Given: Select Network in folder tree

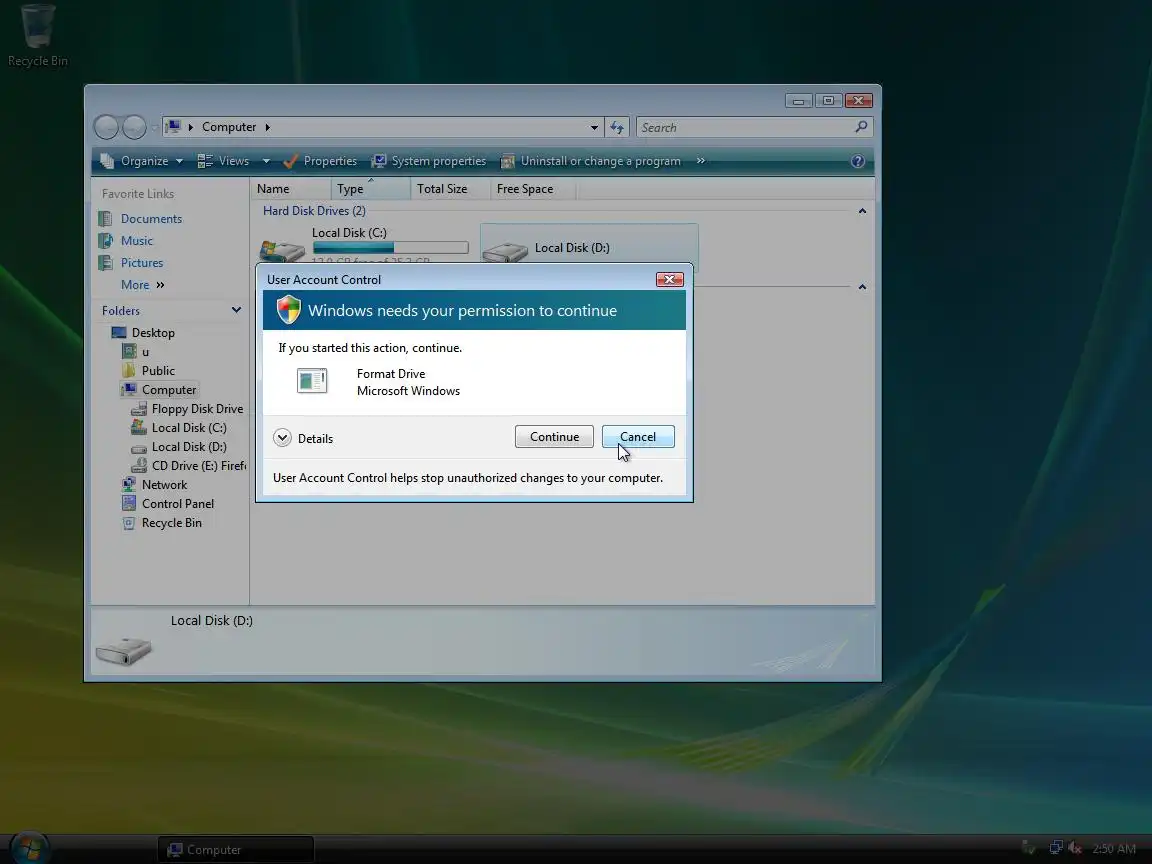Looking at the screenshot, I should point(164,486).
